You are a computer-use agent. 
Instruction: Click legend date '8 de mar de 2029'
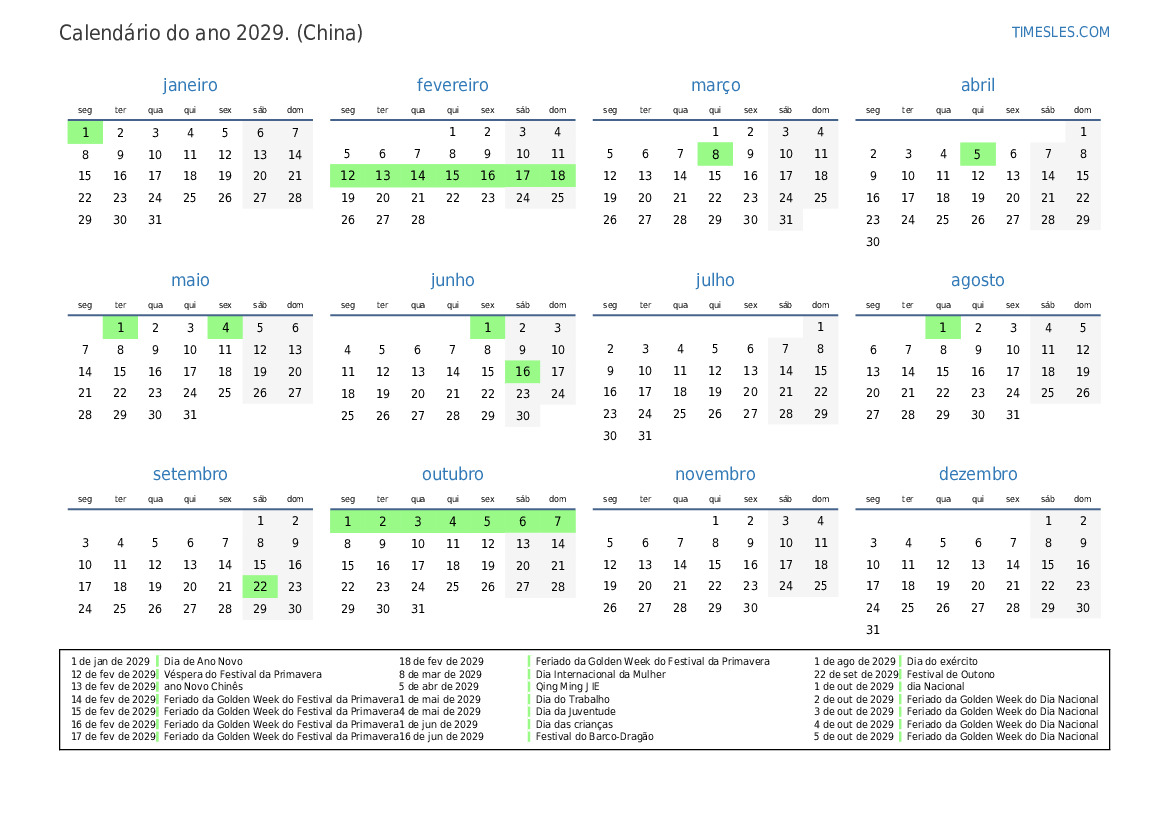[440, 674]
